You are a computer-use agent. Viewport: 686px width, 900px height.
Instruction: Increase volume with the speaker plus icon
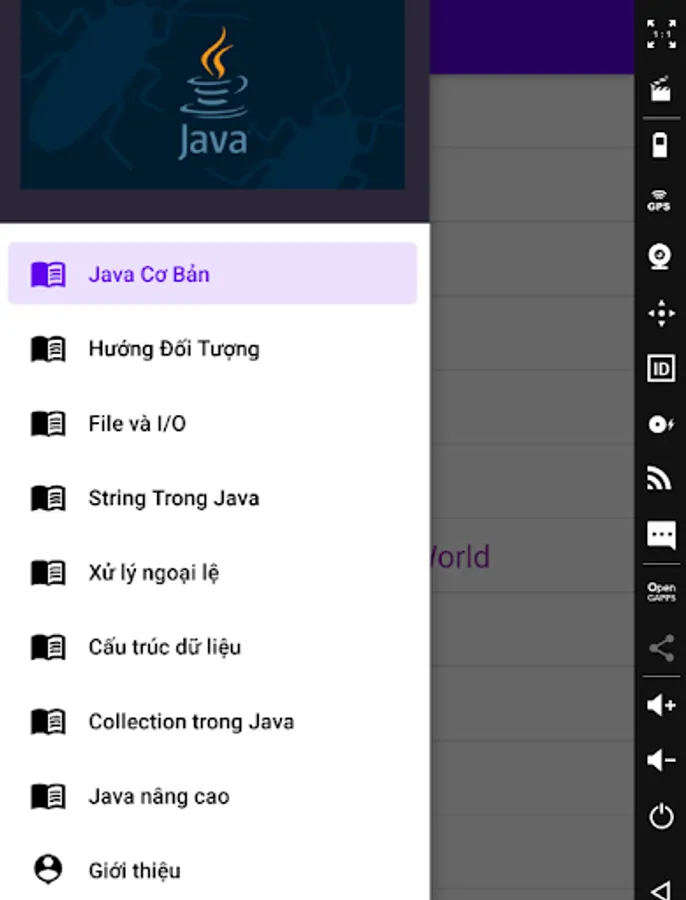pyautogui.click(x=661, y=705)
